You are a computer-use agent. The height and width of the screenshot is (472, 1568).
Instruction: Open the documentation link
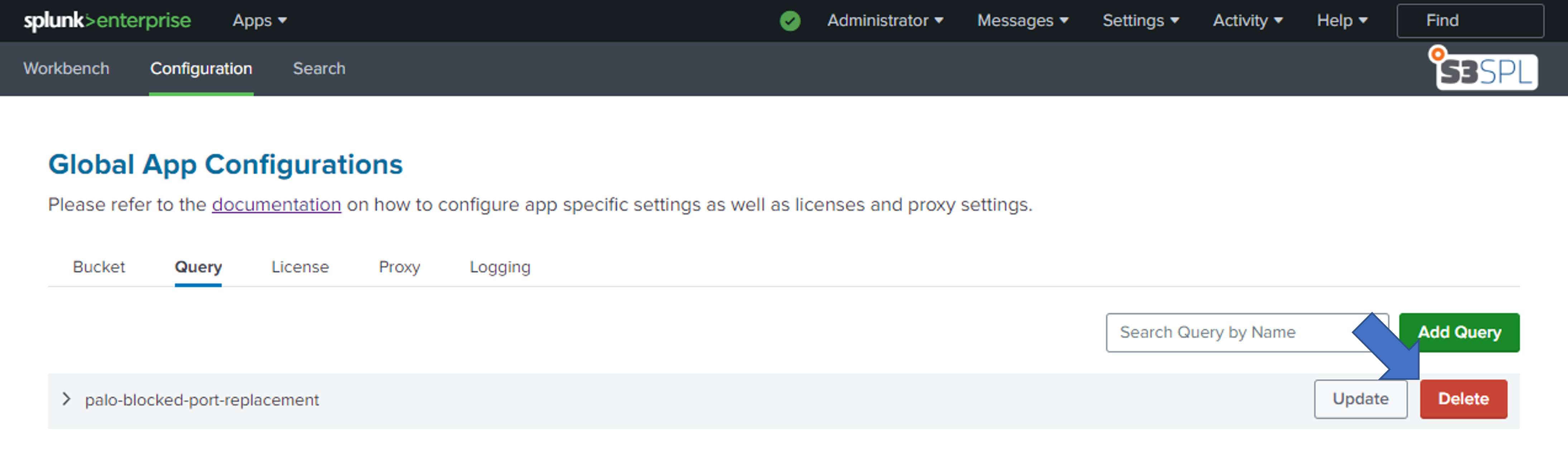coord(276,205)
